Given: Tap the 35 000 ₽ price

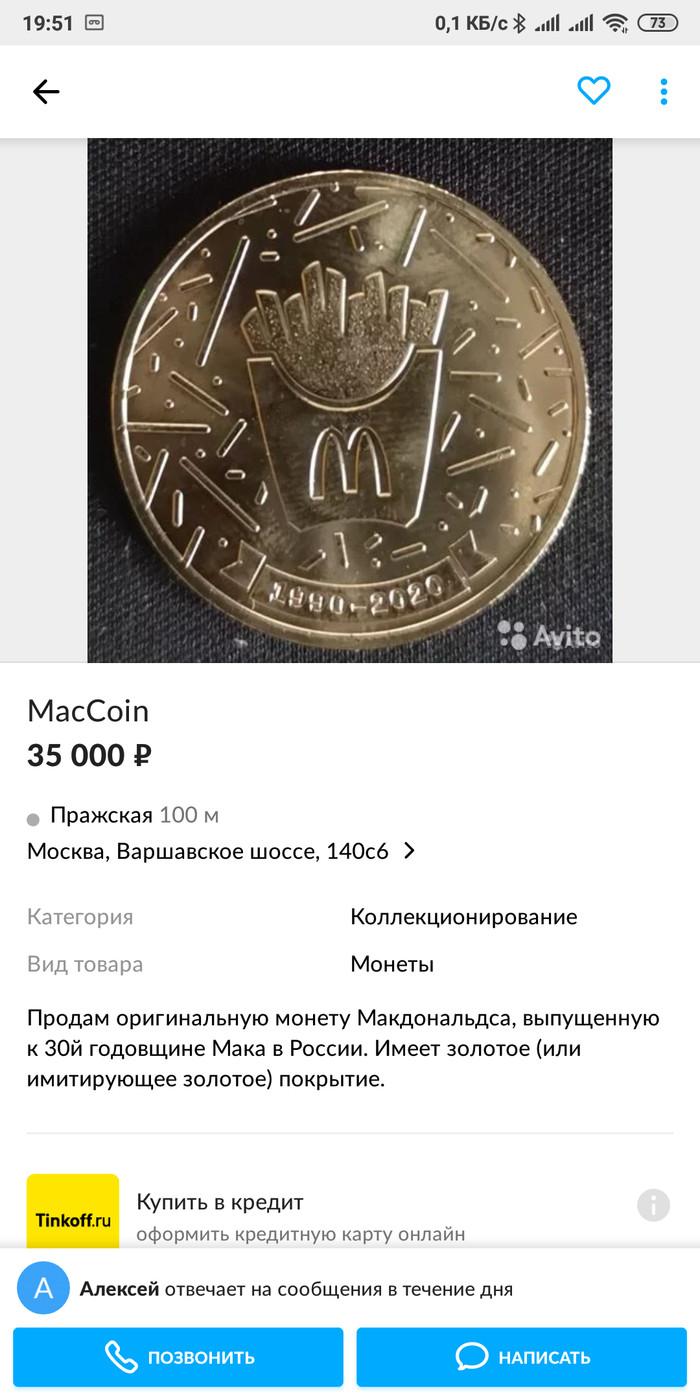Looking at the screenshot, I should pos(89,756).
